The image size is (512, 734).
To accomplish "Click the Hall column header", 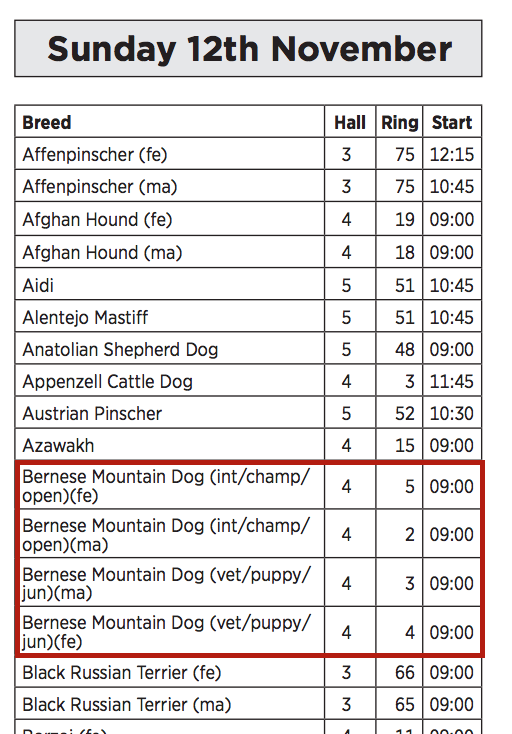I will 350,122.
